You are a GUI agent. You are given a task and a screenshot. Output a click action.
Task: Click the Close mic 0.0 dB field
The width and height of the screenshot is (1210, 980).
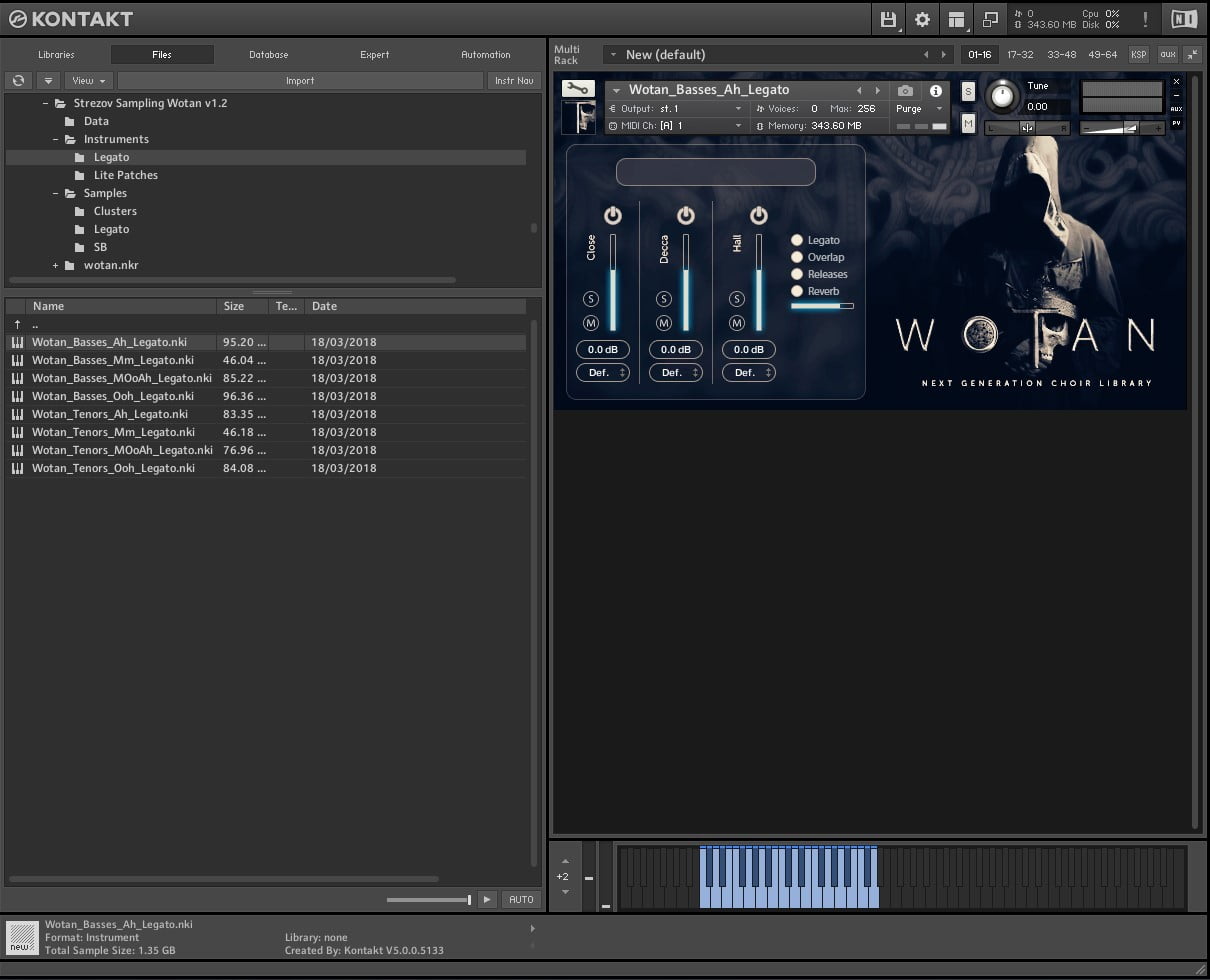click(603, 349)
